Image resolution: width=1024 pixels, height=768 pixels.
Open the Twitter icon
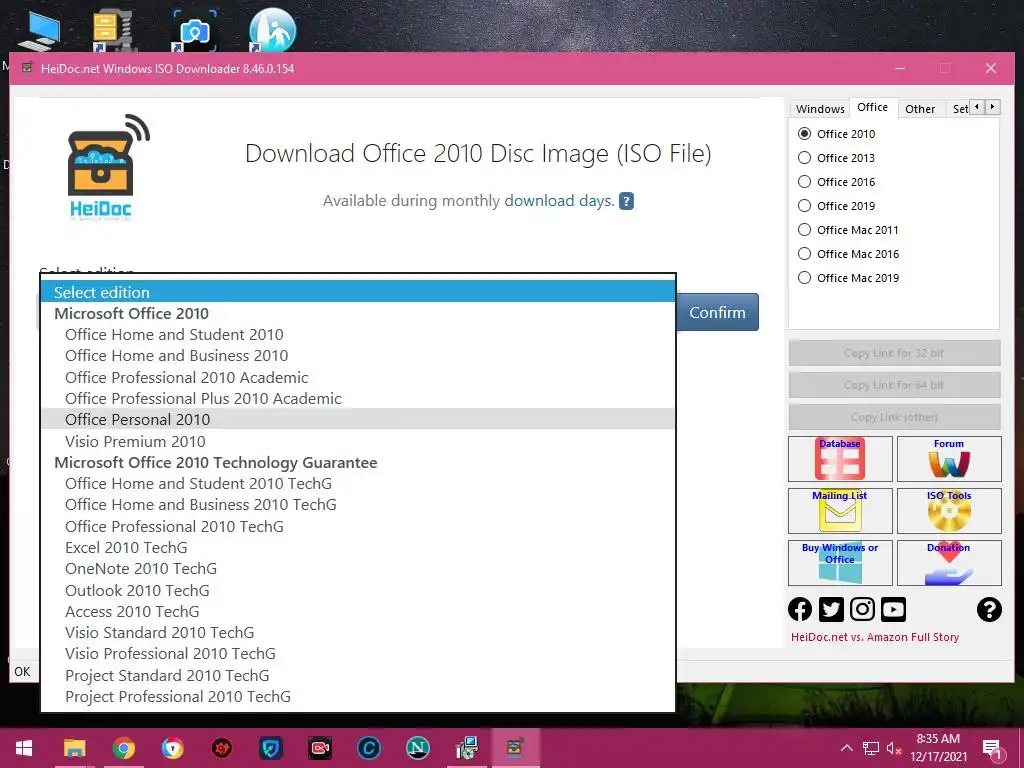[x=831, y=609]
